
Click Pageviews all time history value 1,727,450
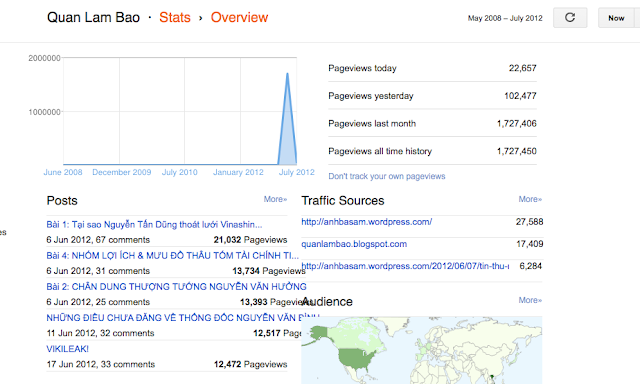tap(517, 151)
